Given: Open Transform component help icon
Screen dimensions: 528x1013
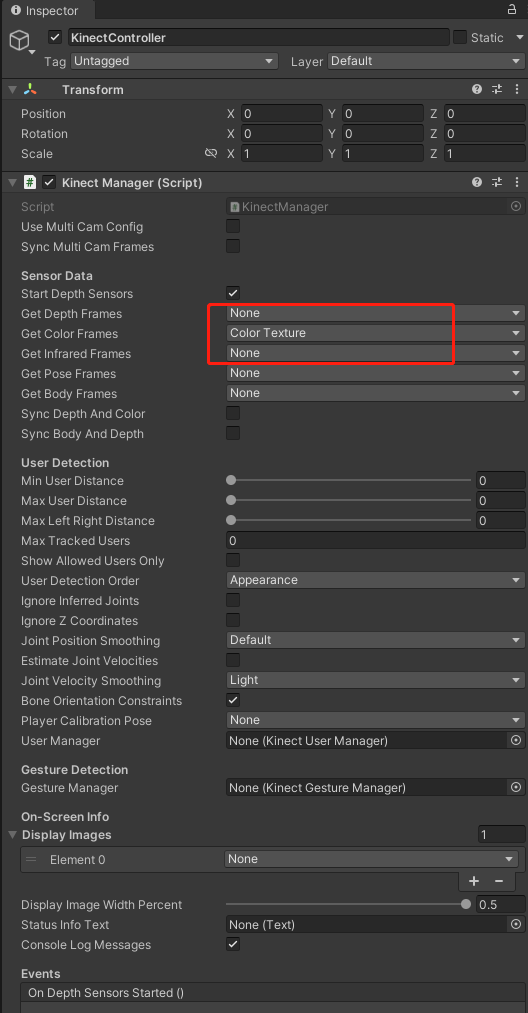Looking at the screenshot, I should click(477, 89).
